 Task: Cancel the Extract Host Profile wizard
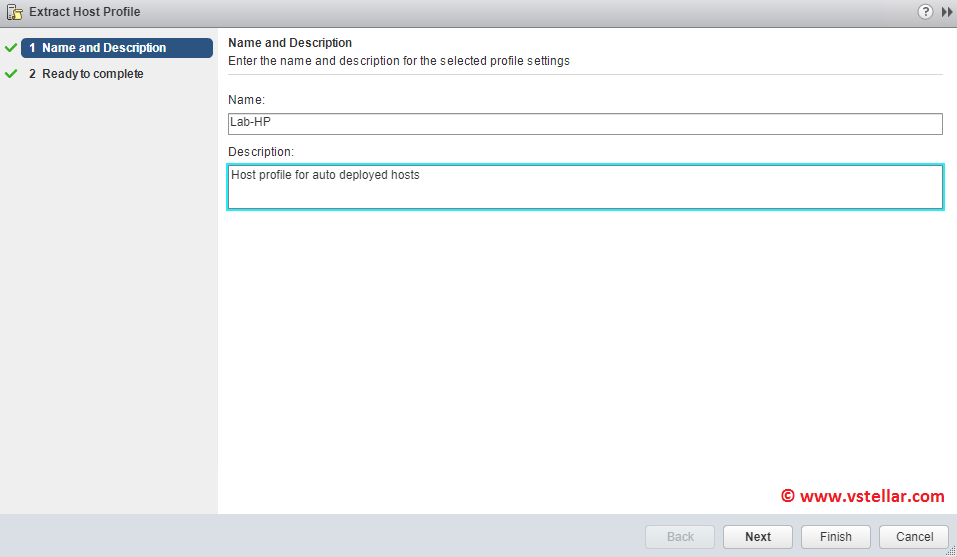914,536
